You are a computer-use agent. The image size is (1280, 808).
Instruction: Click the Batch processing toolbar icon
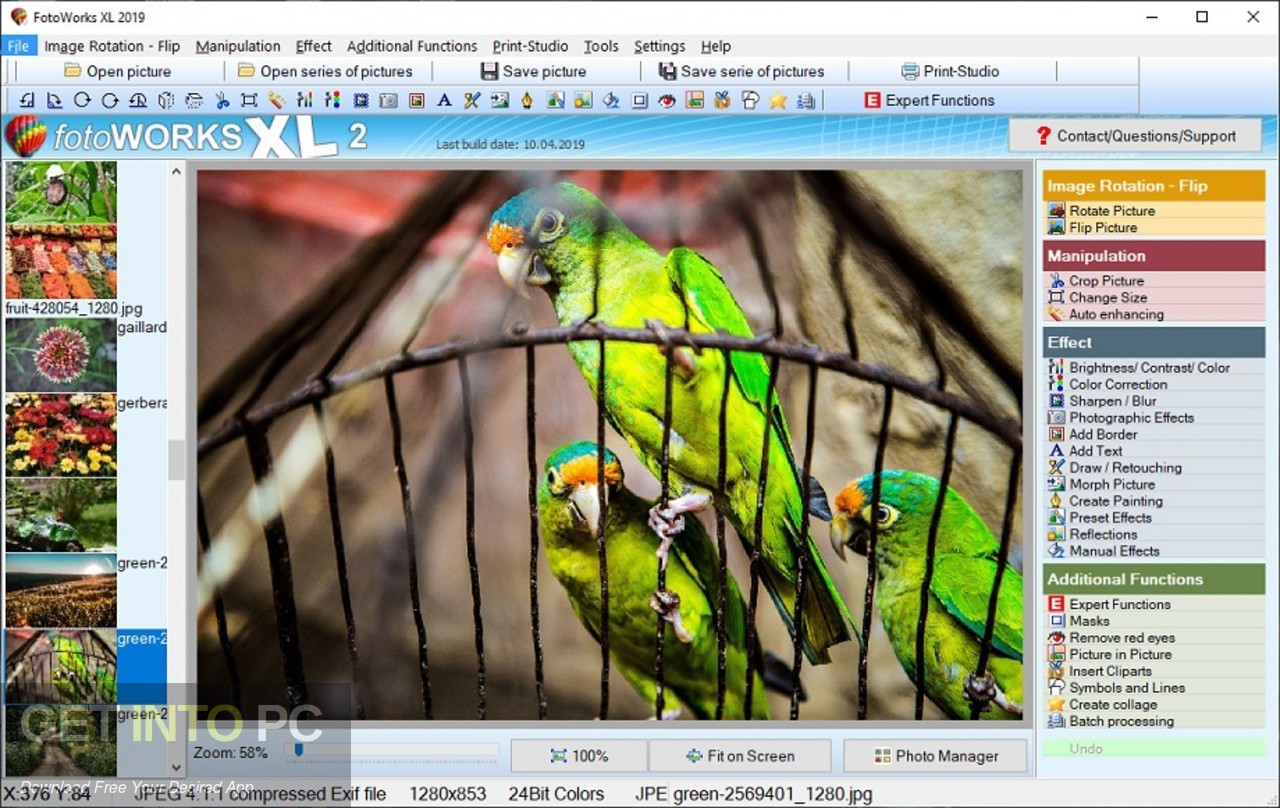806,100
